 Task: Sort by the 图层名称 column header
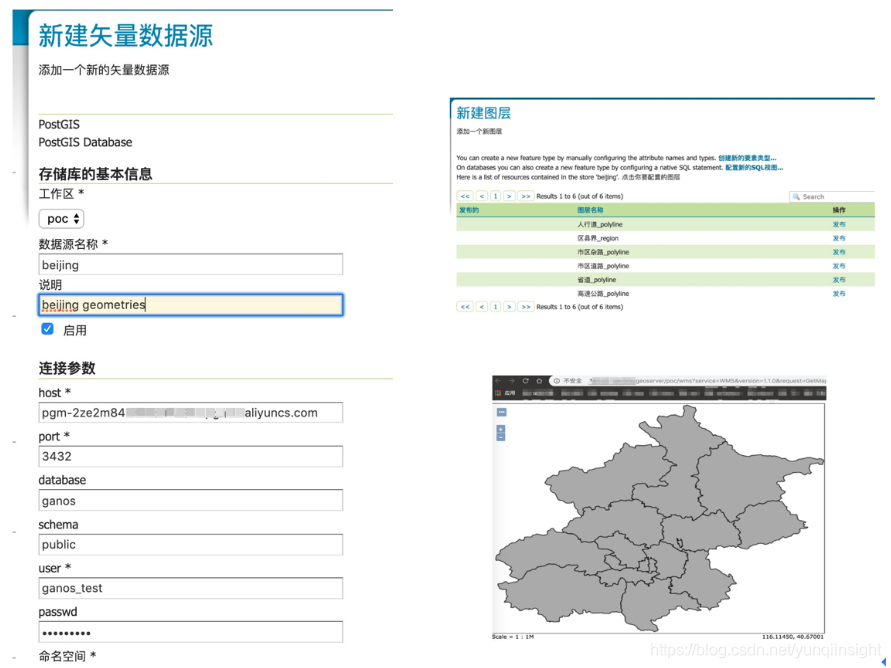(x=590, y=210)
